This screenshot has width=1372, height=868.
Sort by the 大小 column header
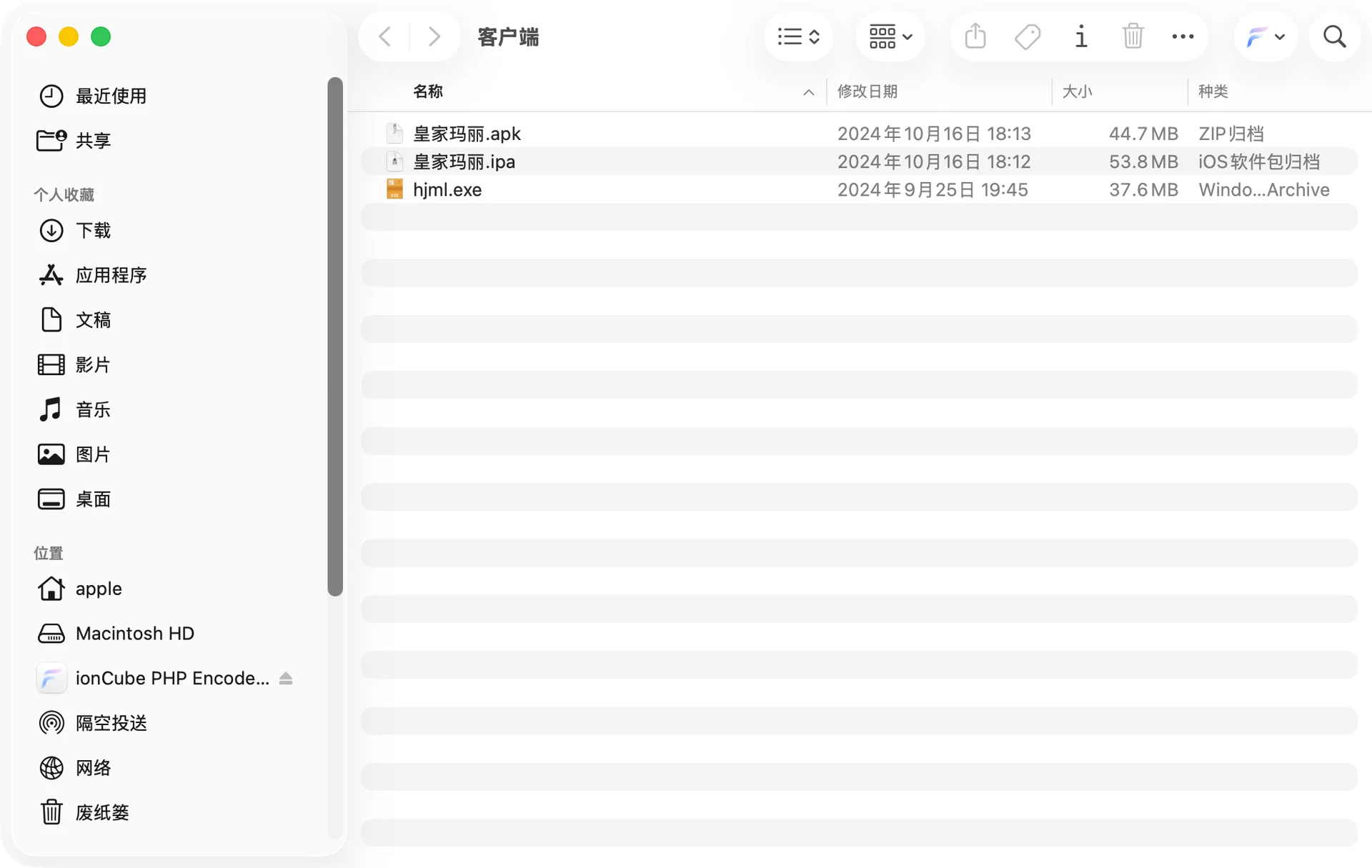[x=1077, y=91]
